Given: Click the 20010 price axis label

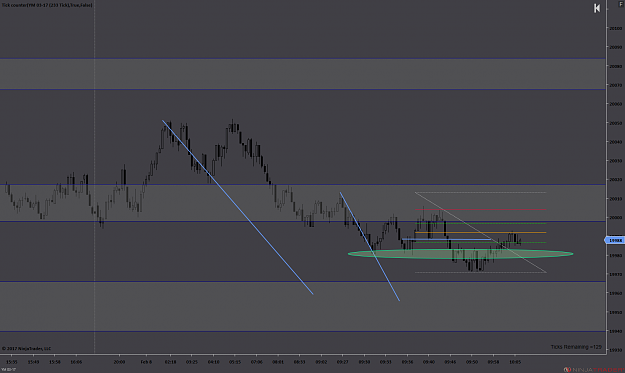Looking at the screenshot, I should click(615, 198).
